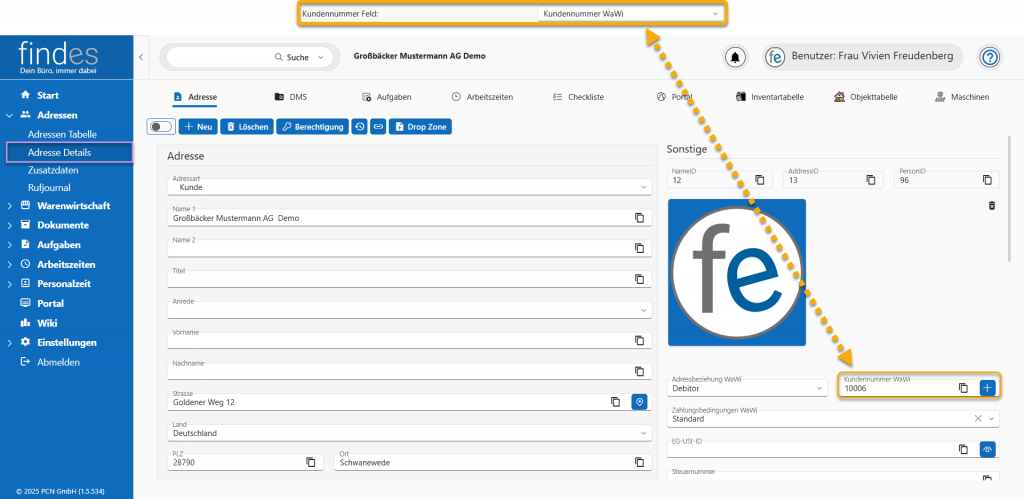Click map location icon beside Strasse field

coord(640,402)
